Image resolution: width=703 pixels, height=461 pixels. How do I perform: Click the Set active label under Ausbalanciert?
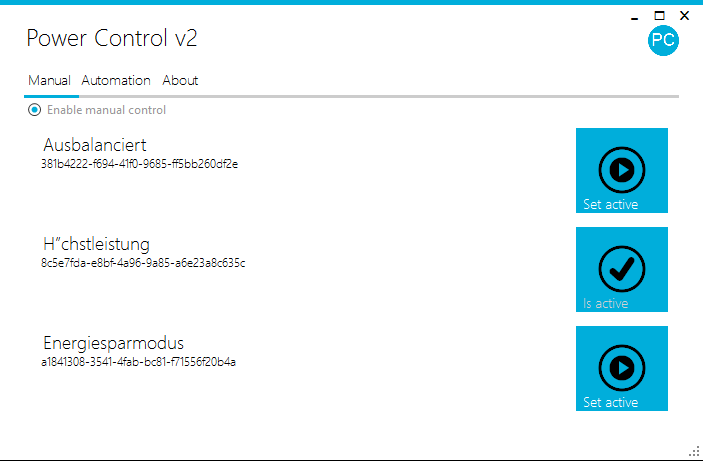click(x=610, y=205)
